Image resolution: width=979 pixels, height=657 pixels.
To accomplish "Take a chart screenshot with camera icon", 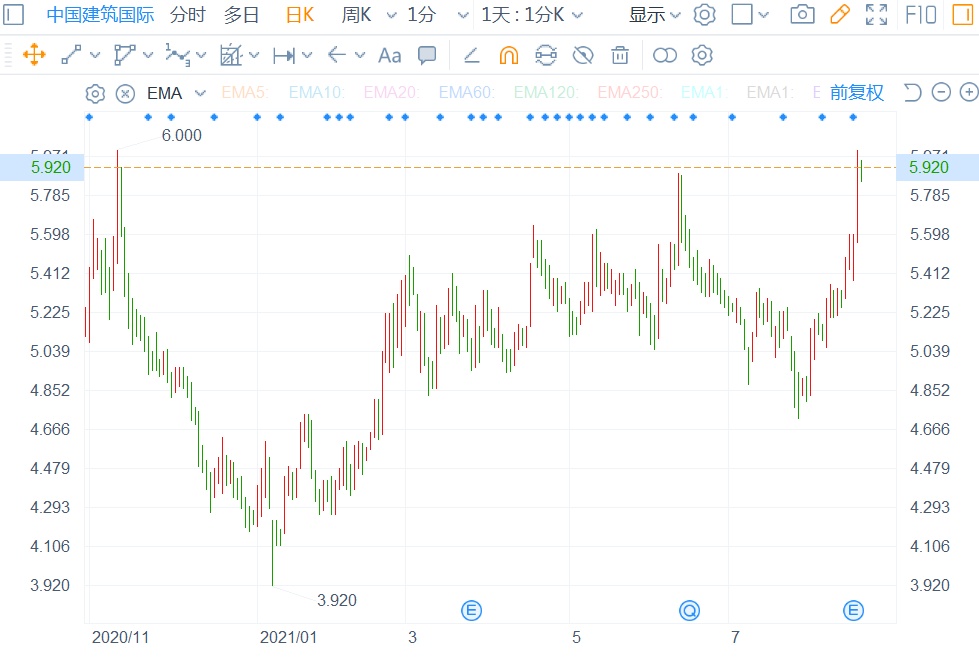I will 802,15.
